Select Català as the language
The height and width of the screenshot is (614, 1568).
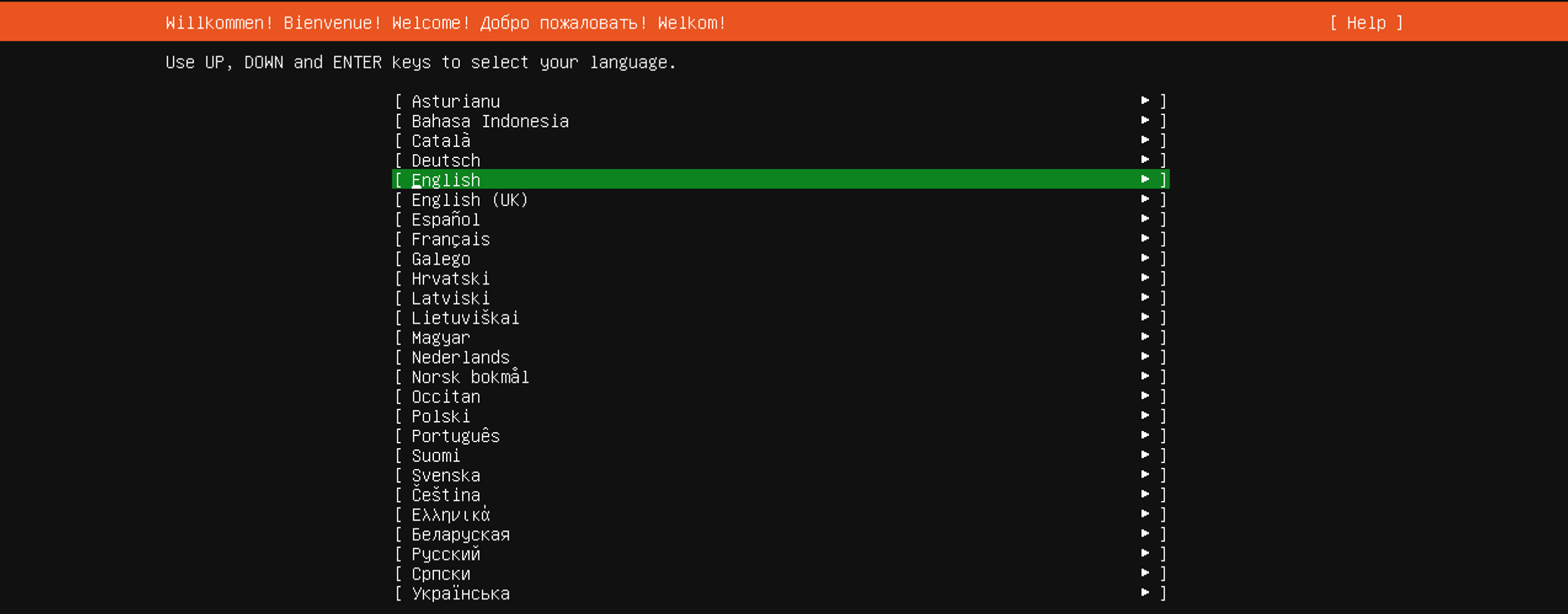(x=441, y=141)
